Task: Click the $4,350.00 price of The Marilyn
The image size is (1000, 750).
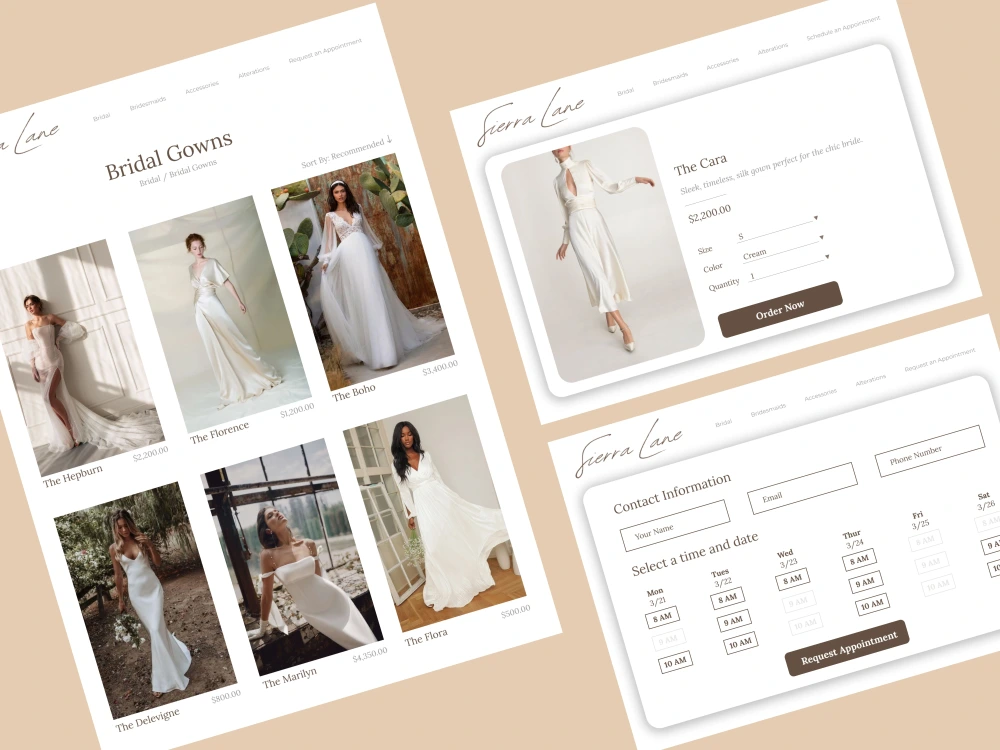Action: point(370,655)
